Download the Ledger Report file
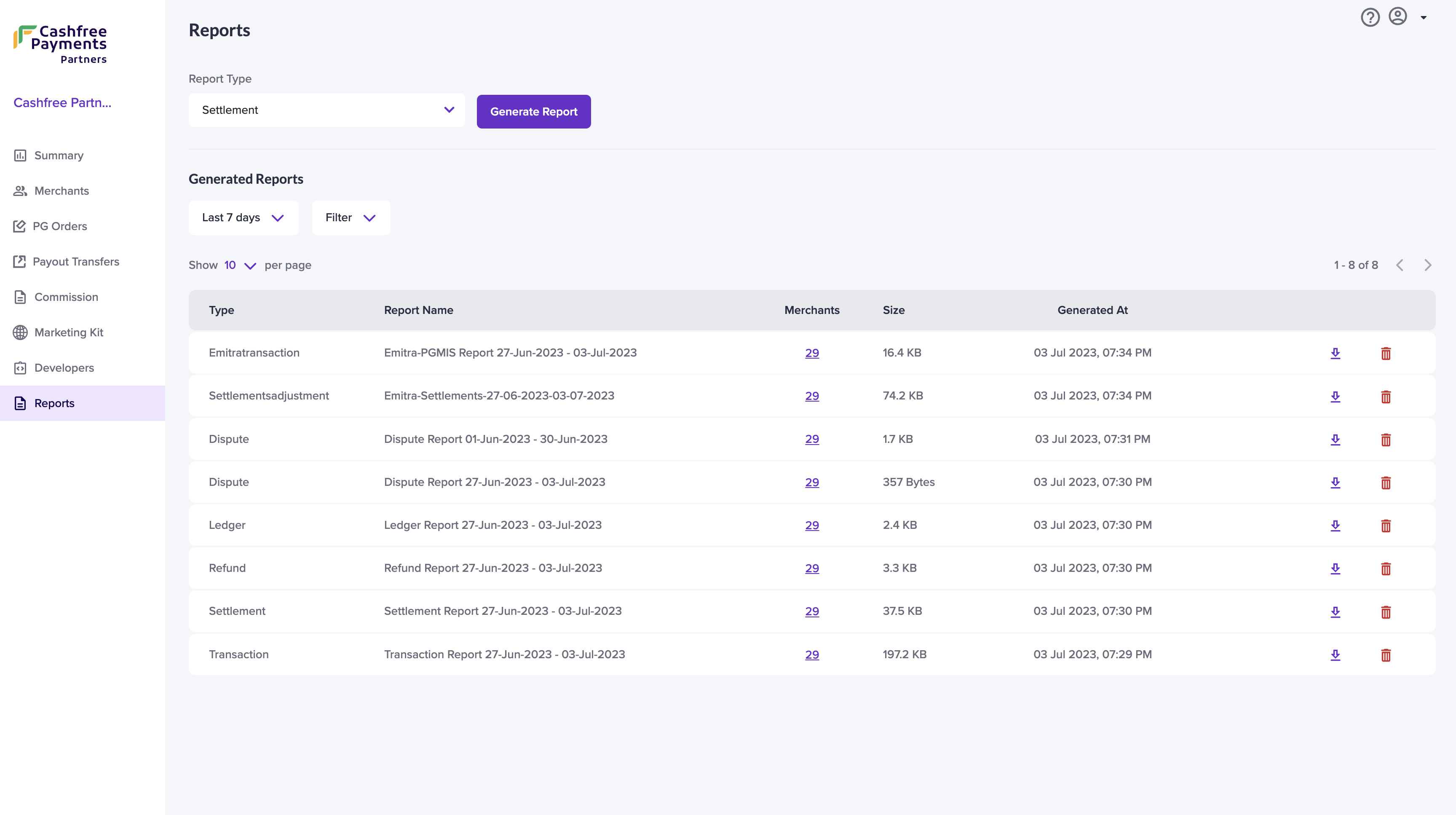The image size is (1456, 815). coord(1335,525)
